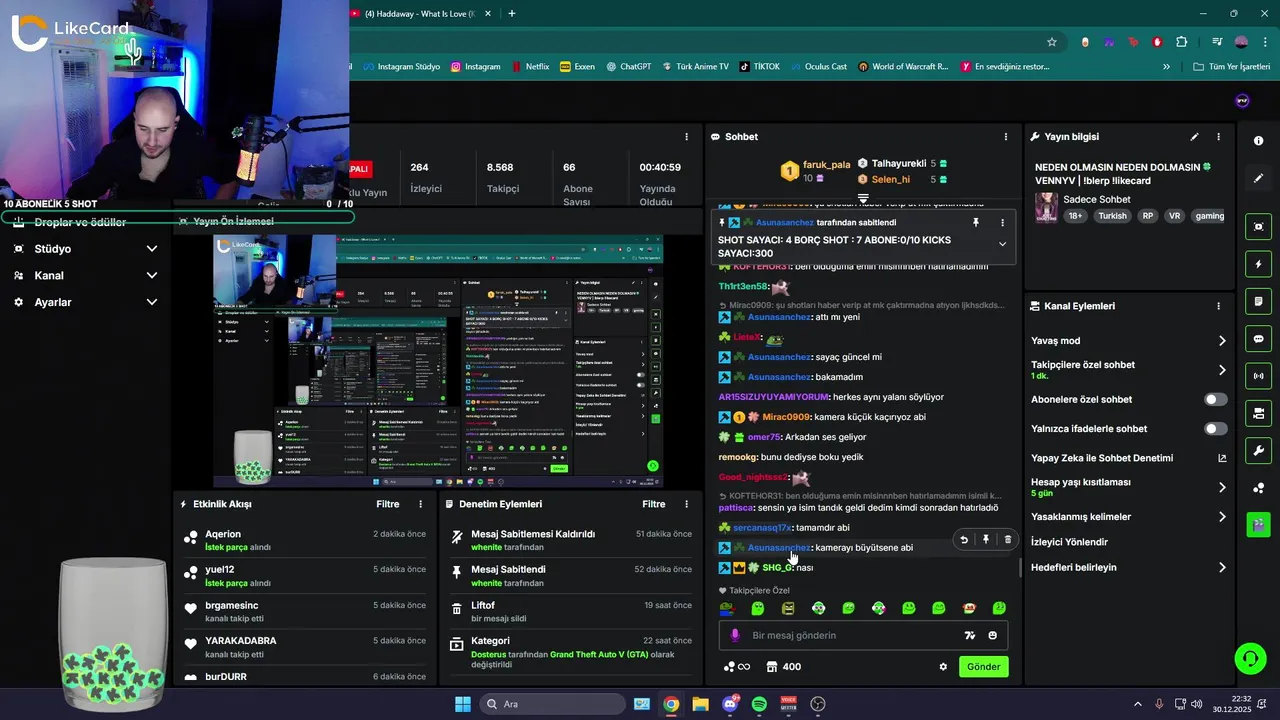Delete the Asunasanchez kamerayı büyütsene message
Image resolution: width=1280 pixels, height=720 pixels.
[x=1007, y=540]
